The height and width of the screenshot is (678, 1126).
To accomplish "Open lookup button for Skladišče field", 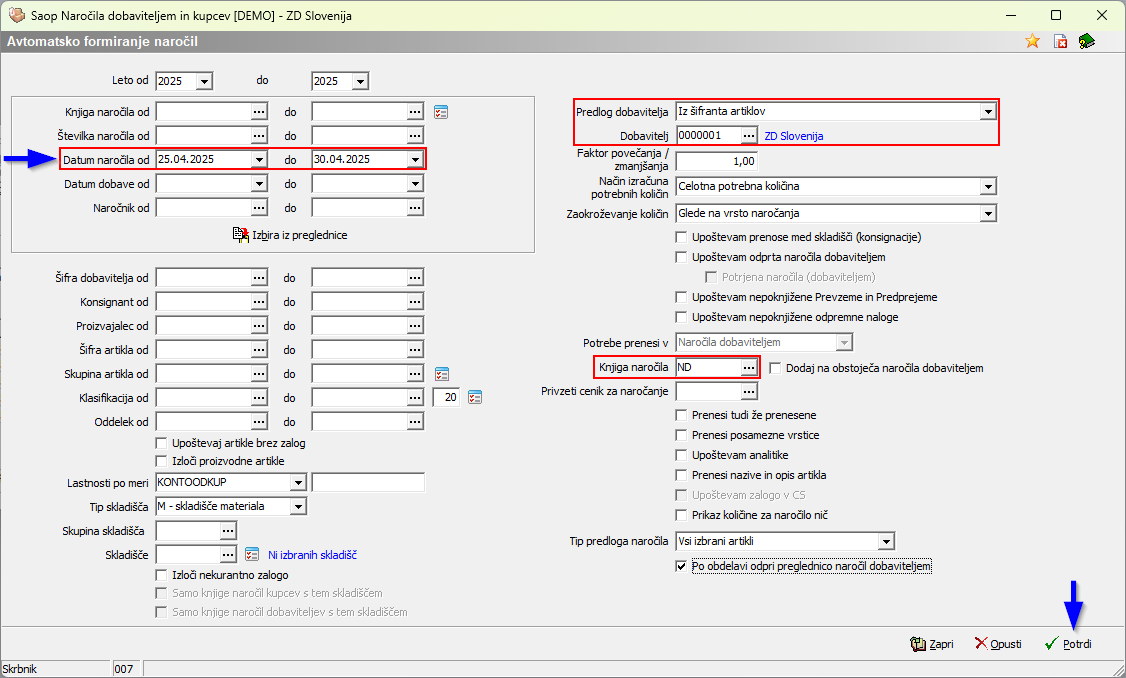I will pos(228,554).
